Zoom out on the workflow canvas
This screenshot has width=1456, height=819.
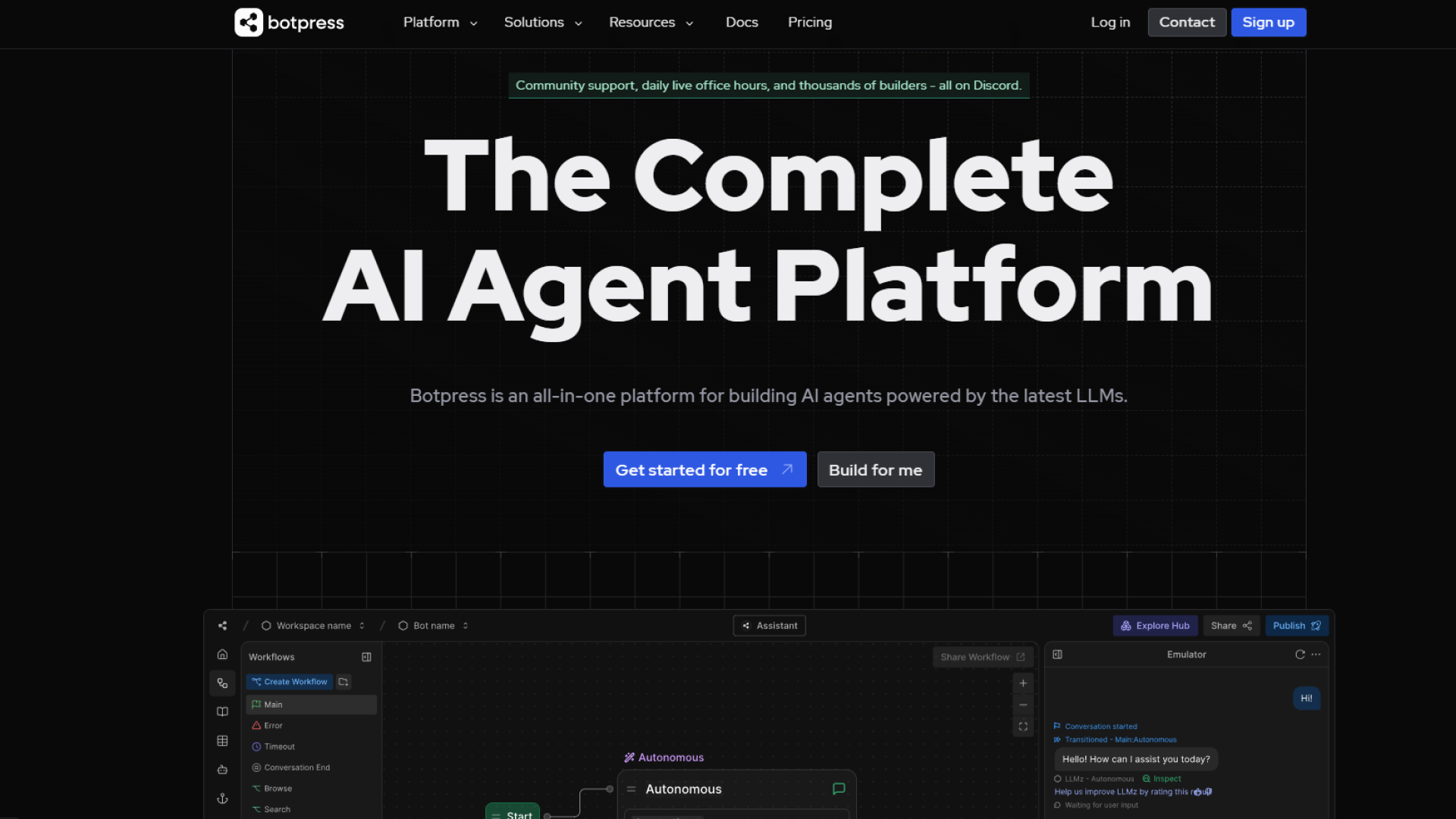tap(1023, 705)
